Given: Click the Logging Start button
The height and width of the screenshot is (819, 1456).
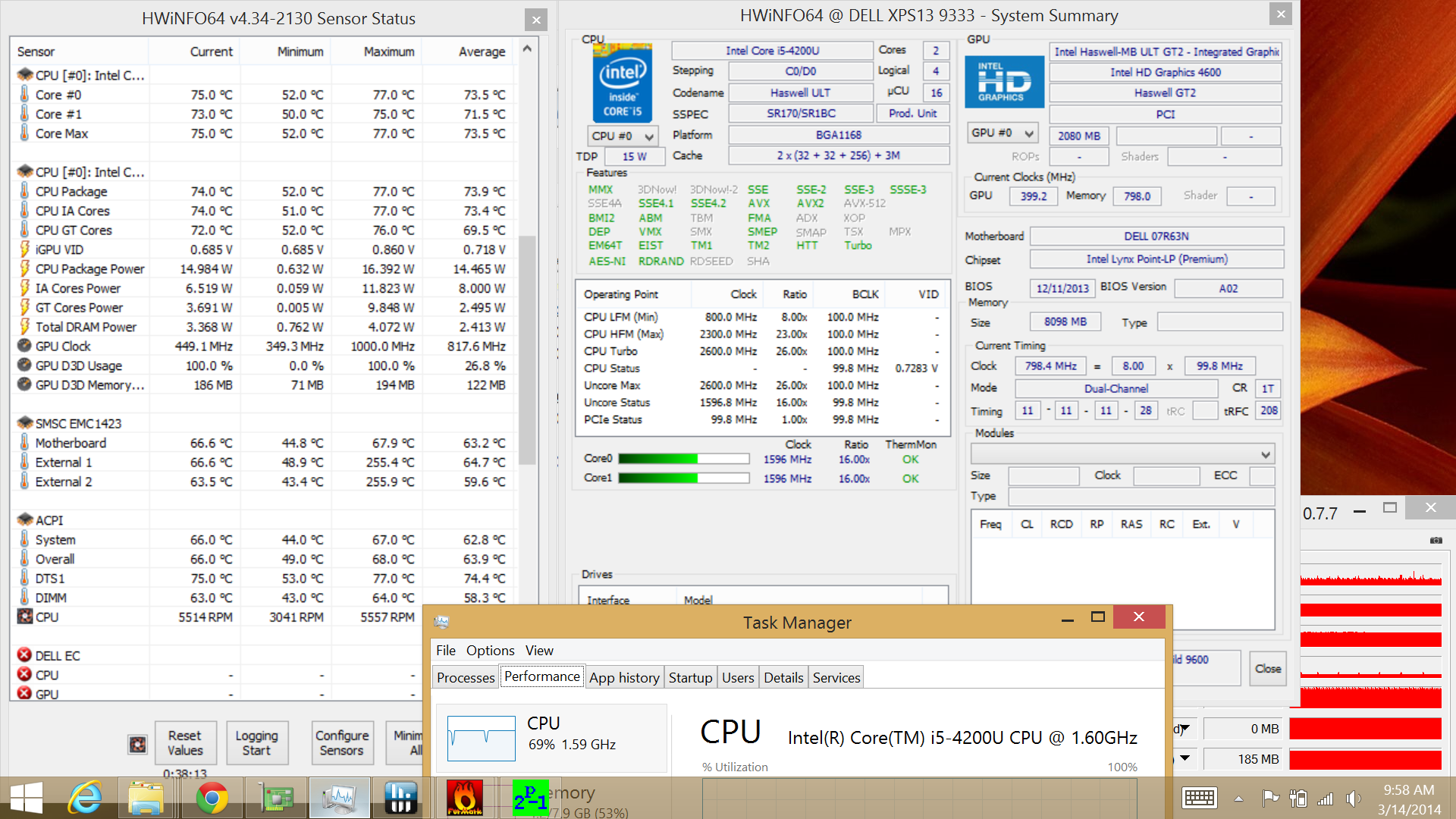Looking at the screenshot, I should [256, 742].
